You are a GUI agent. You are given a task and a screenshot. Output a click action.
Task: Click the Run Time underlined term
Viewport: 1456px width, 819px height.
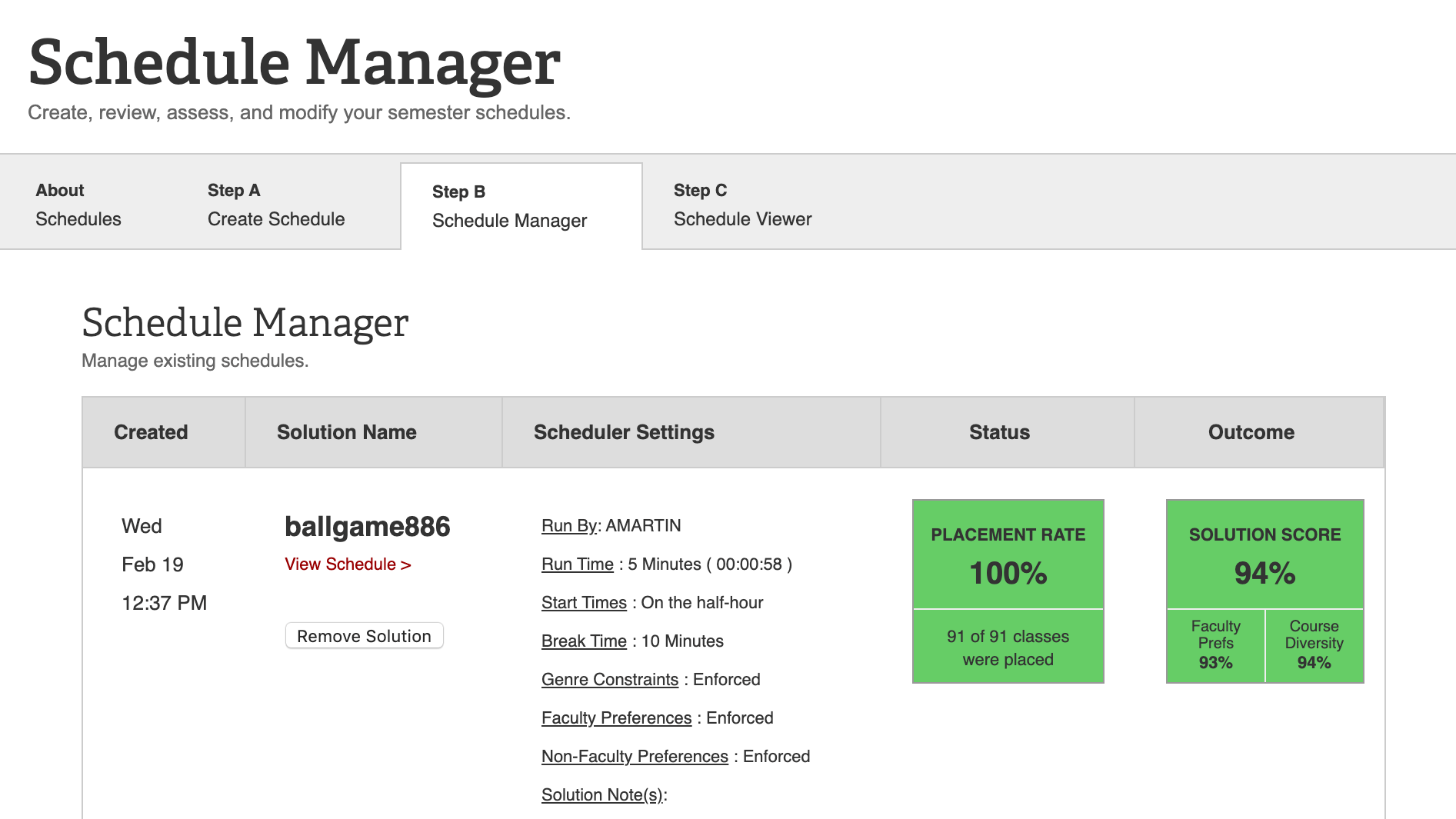[x=577, y=564]
